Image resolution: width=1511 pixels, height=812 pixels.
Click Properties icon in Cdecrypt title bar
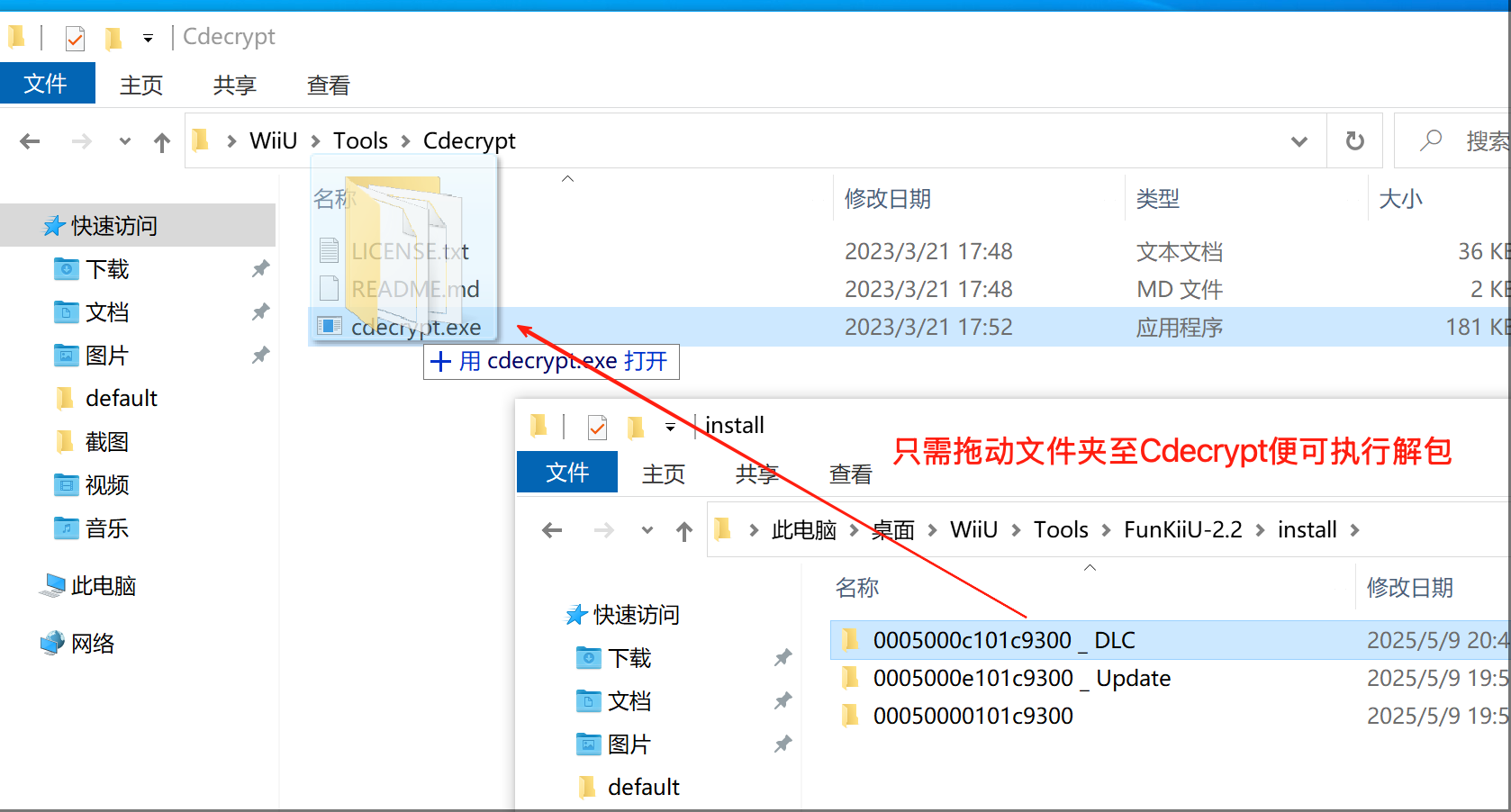coord(75,38)
